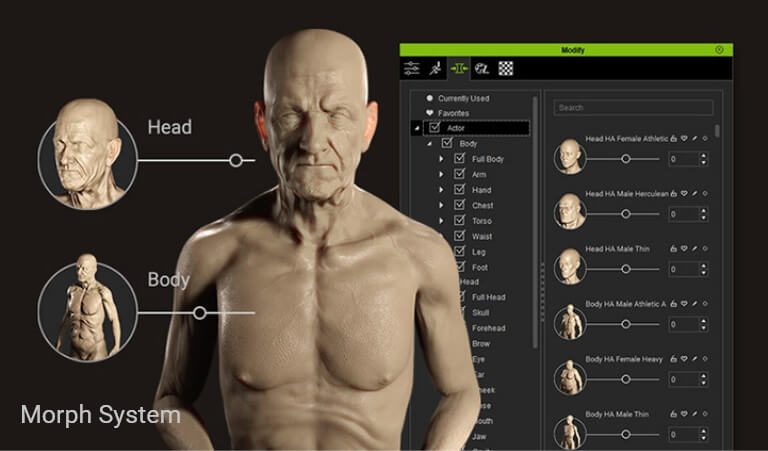Open the Favorites category

(x=453, y=114)
